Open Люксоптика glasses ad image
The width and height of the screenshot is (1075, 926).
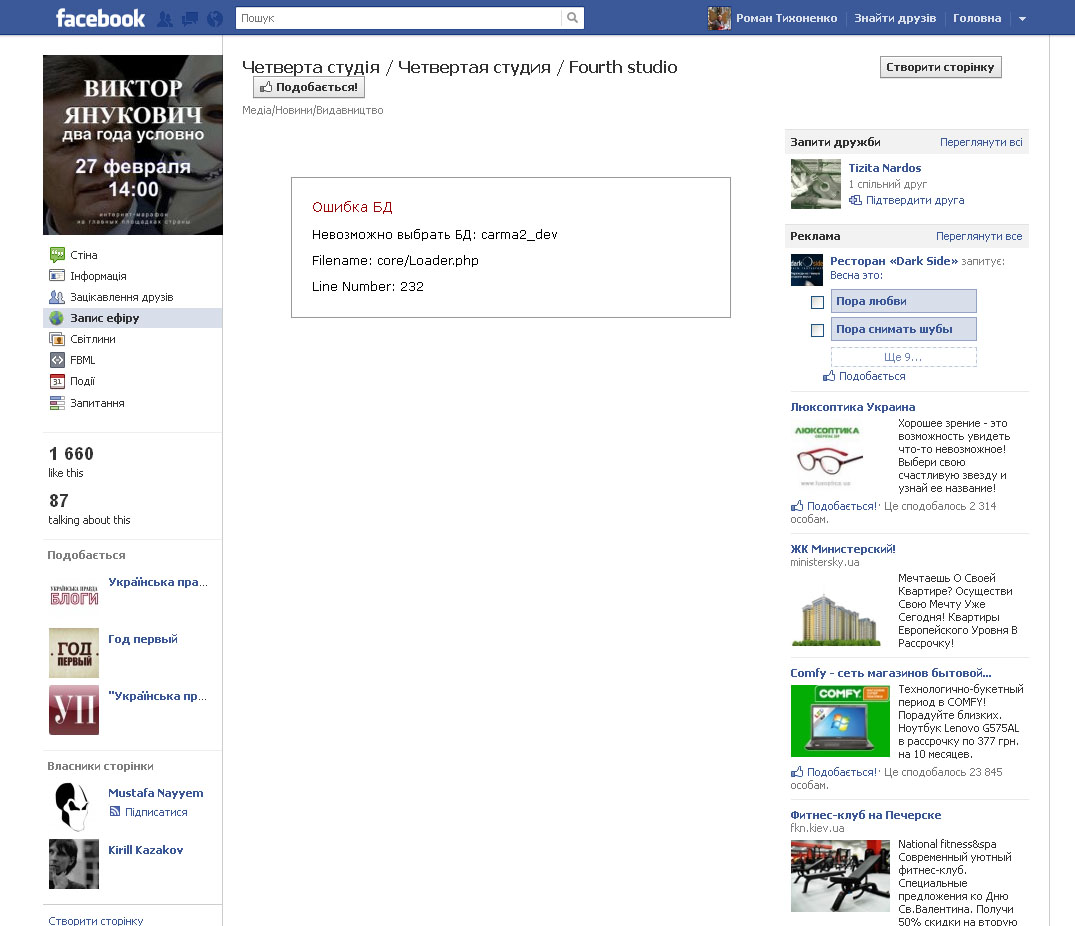[x=828, y=456]
